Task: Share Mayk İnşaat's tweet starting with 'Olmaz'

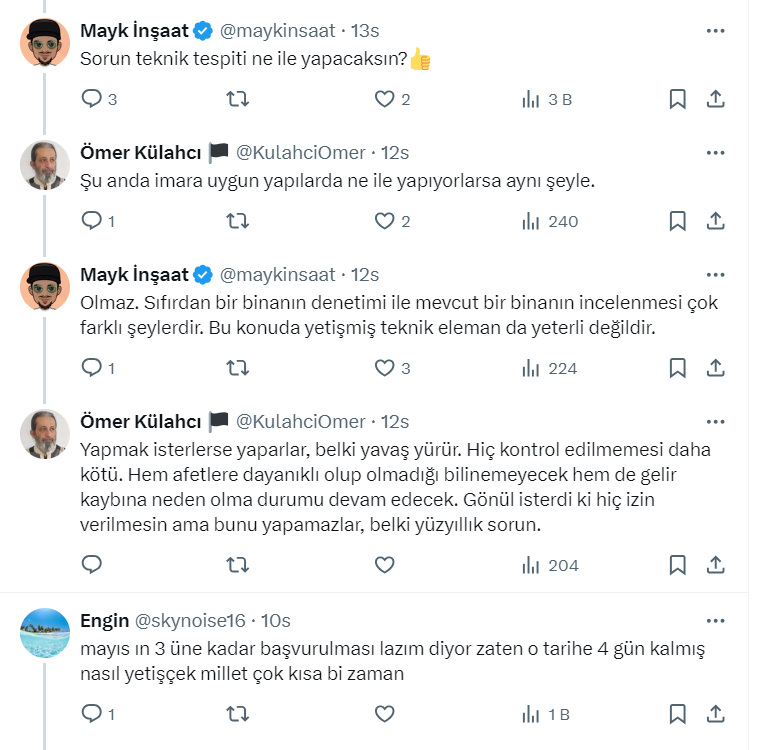Action: pos(715,368)
